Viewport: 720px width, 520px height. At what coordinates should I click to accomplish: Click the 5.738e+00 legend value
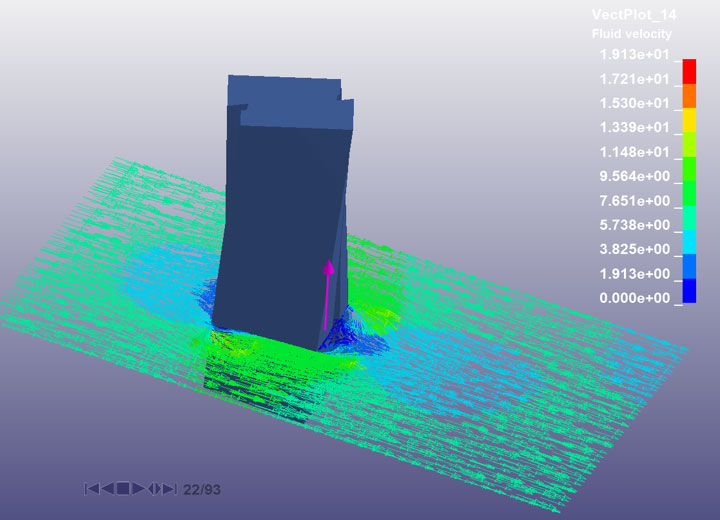[x=635, y=225]
